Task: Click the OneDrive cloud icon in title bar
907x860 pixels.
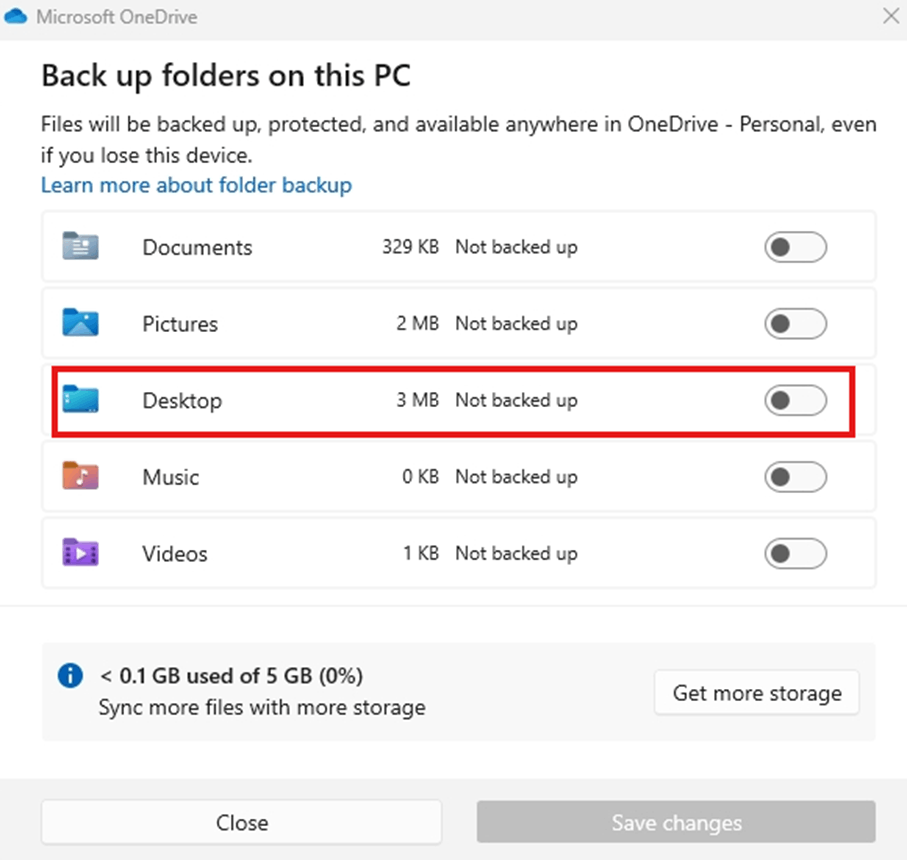Action: 16,16
